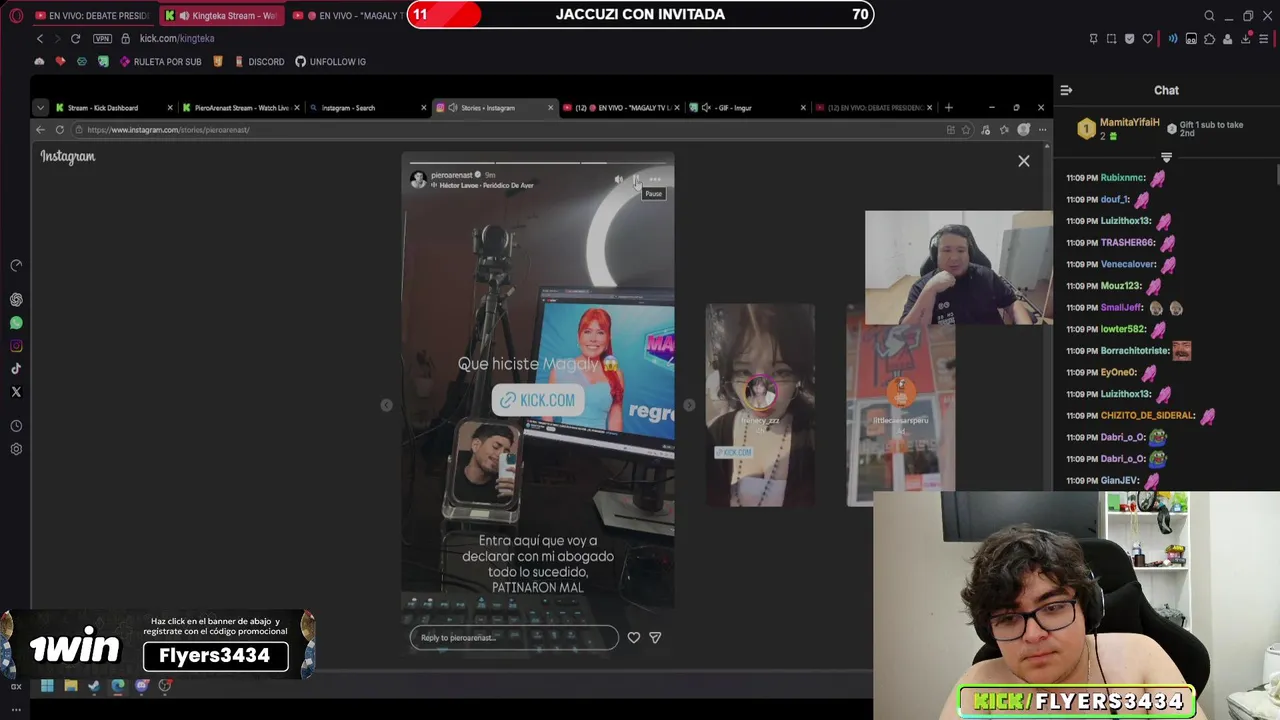Close the Instagram story viewer
The width and height of the screenshot is (1280, 720).
pyautogui.click(x=1023, y=161)
